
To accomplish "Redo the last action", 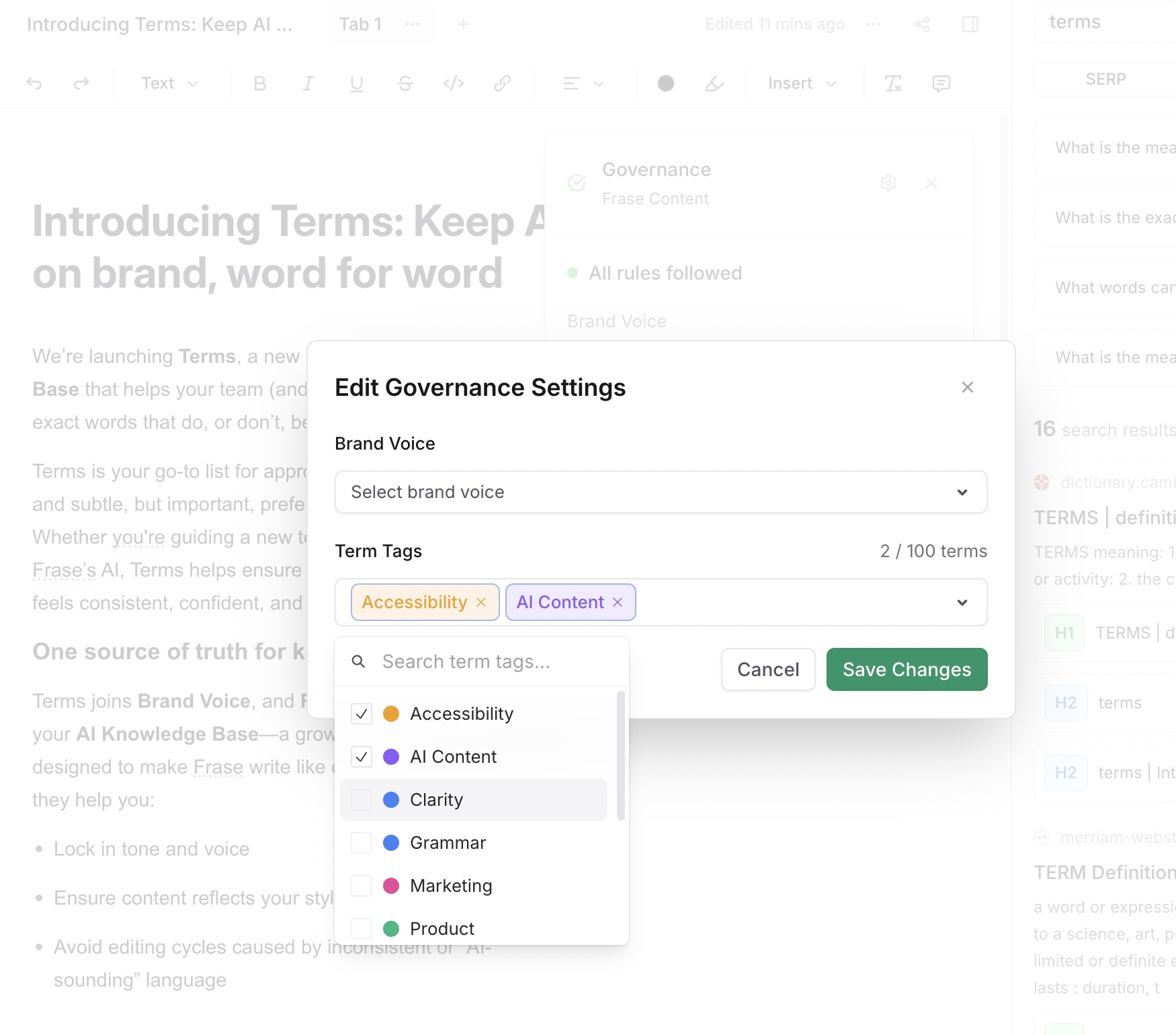I will click(x=81, y=83).
